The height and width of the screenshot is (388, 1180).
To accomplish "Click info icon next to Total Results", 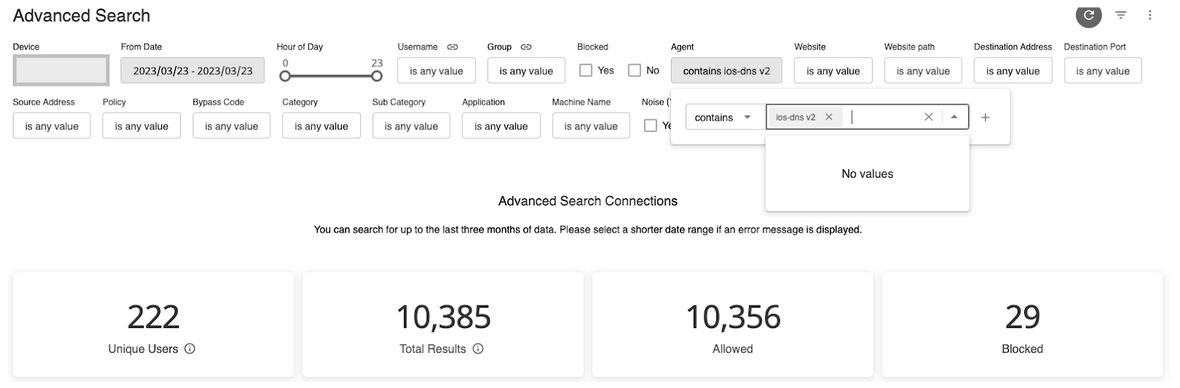I will (478, 349).
